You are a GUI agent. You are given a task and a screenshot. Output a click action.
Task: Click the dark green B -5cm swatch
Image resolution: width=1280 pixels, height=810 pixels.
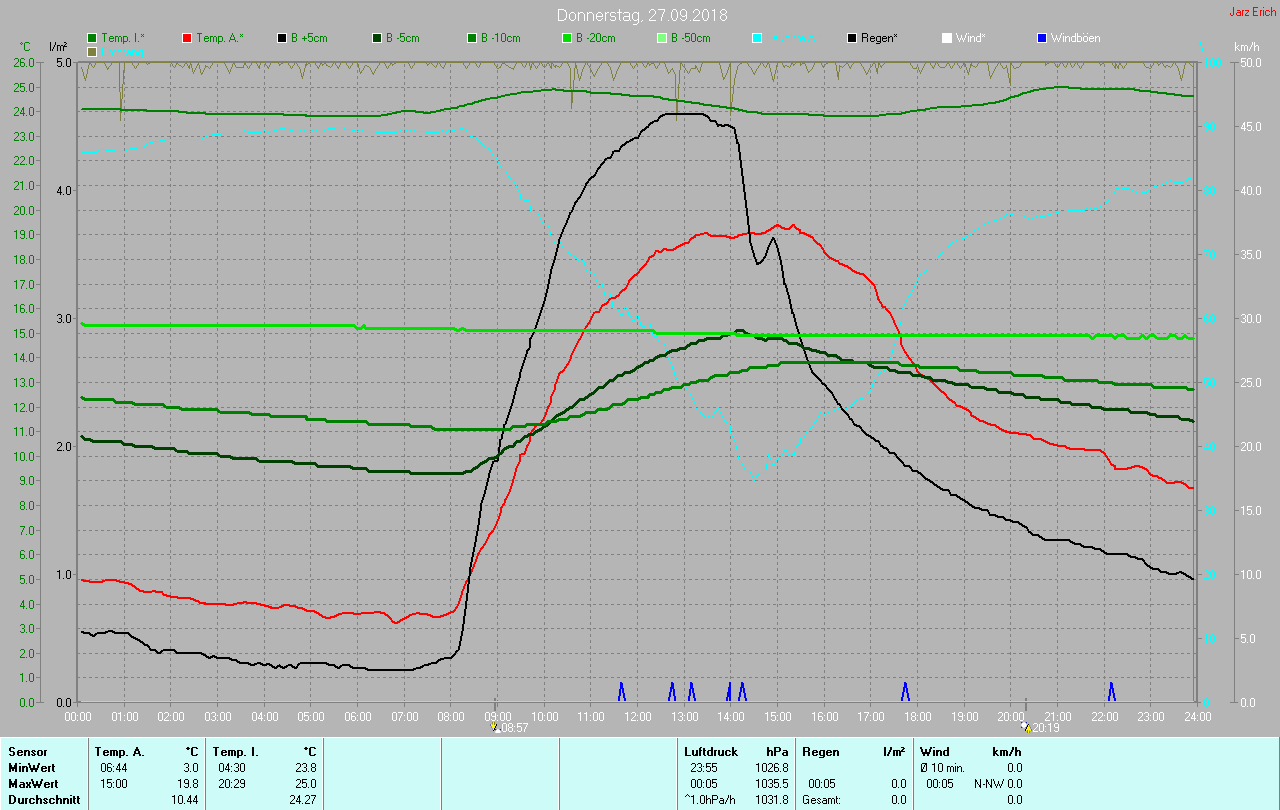pyautogui.click(x=377, y=38)
